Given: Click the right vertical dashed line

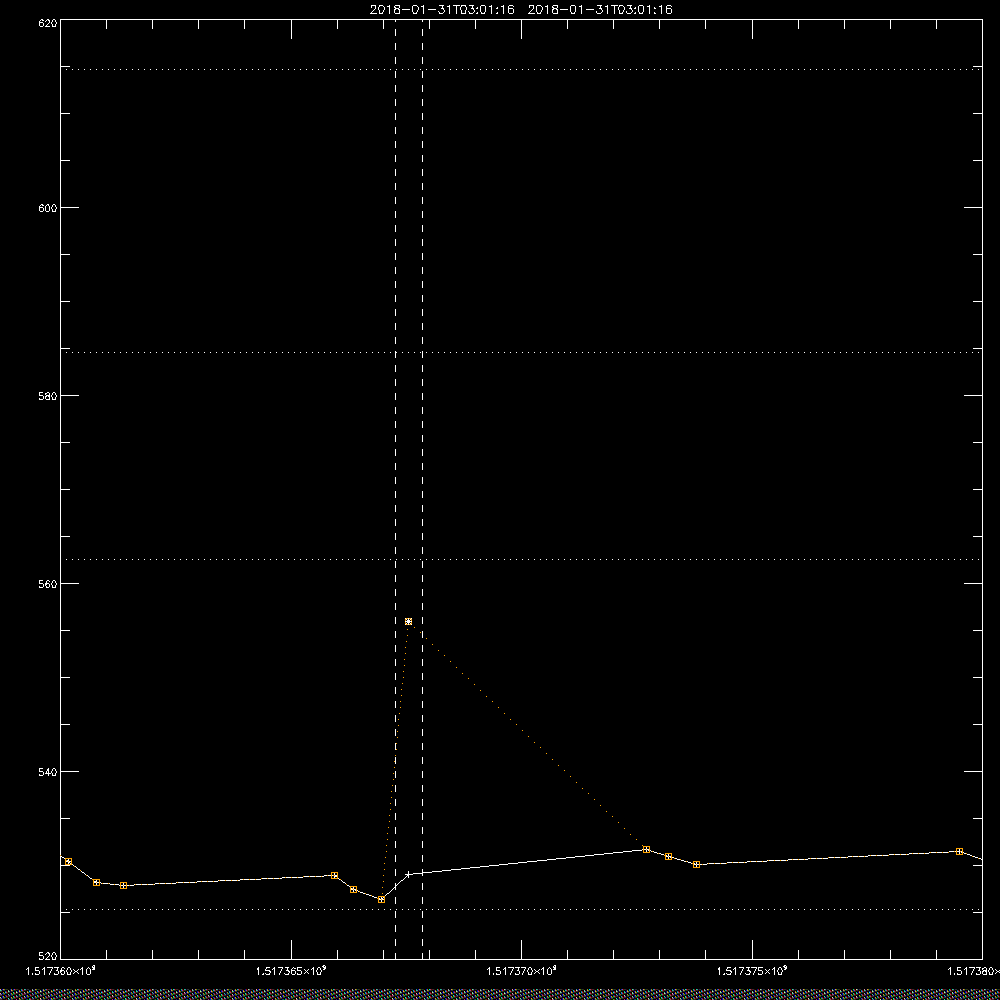Looking at the screenshot, I should coord(422,489).
